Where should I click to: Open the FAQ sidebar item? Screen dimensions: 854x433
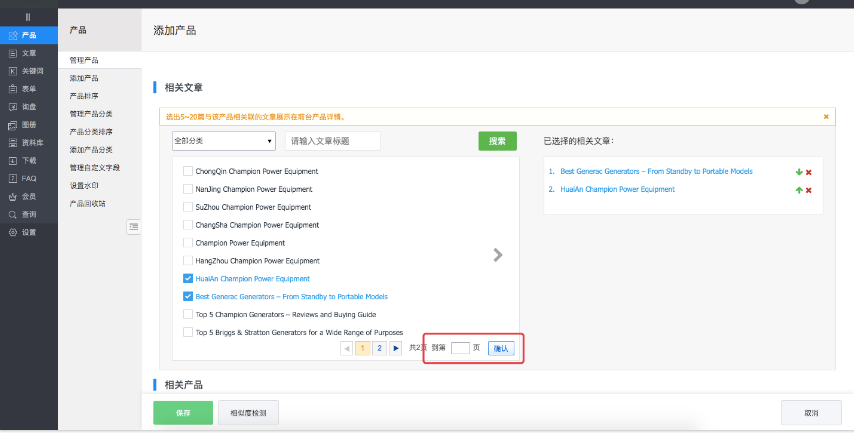coord(28,178)
